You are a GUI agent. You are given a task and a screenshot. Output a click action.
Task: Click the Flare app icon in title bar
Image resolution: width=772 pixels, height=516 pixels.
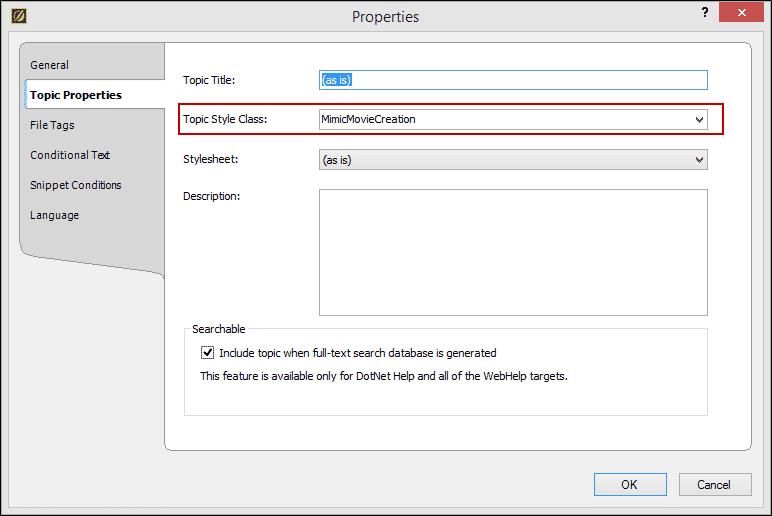point(19,16)
